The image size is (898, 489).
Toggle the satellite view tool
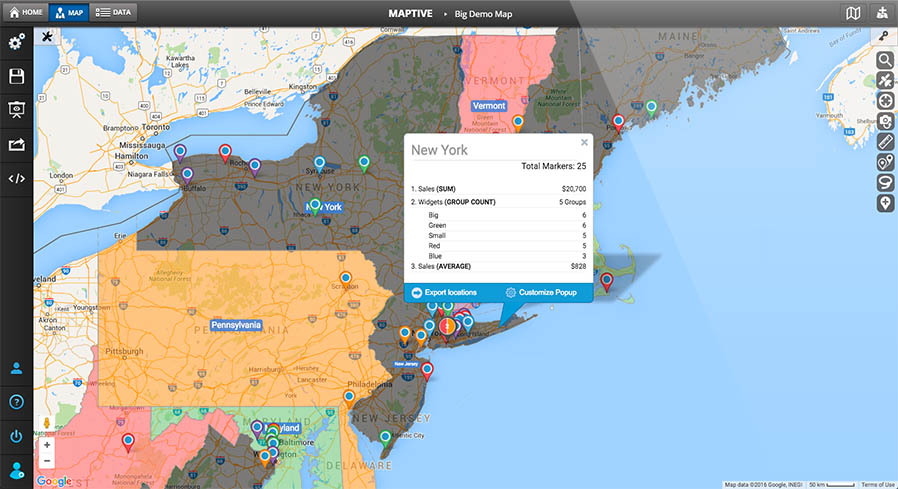885,81
